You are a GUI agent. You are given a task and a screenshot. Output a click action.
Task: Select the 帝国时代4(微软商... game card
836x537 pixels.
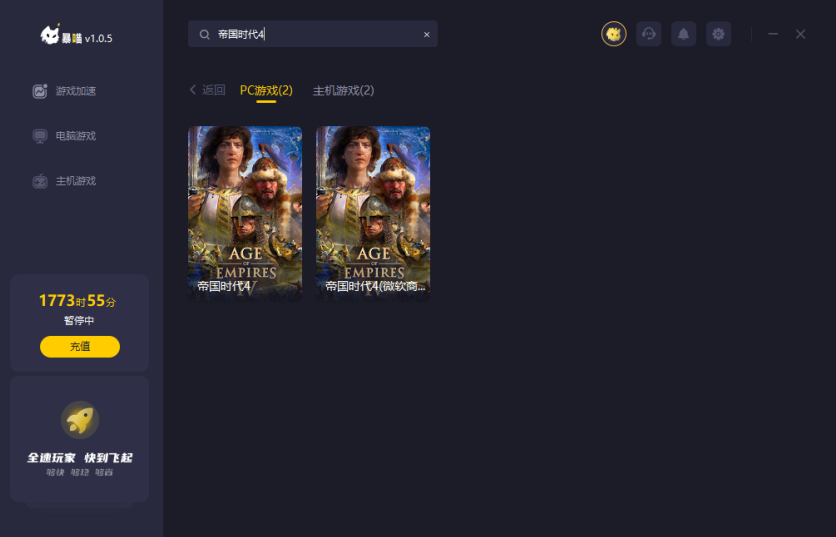[373, 212]
